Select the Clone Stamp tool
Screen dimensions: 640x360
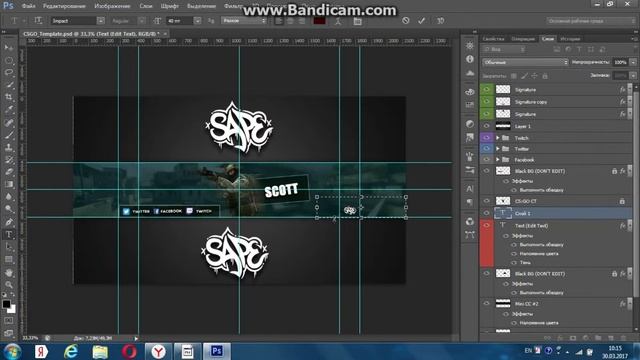(9, 147)
